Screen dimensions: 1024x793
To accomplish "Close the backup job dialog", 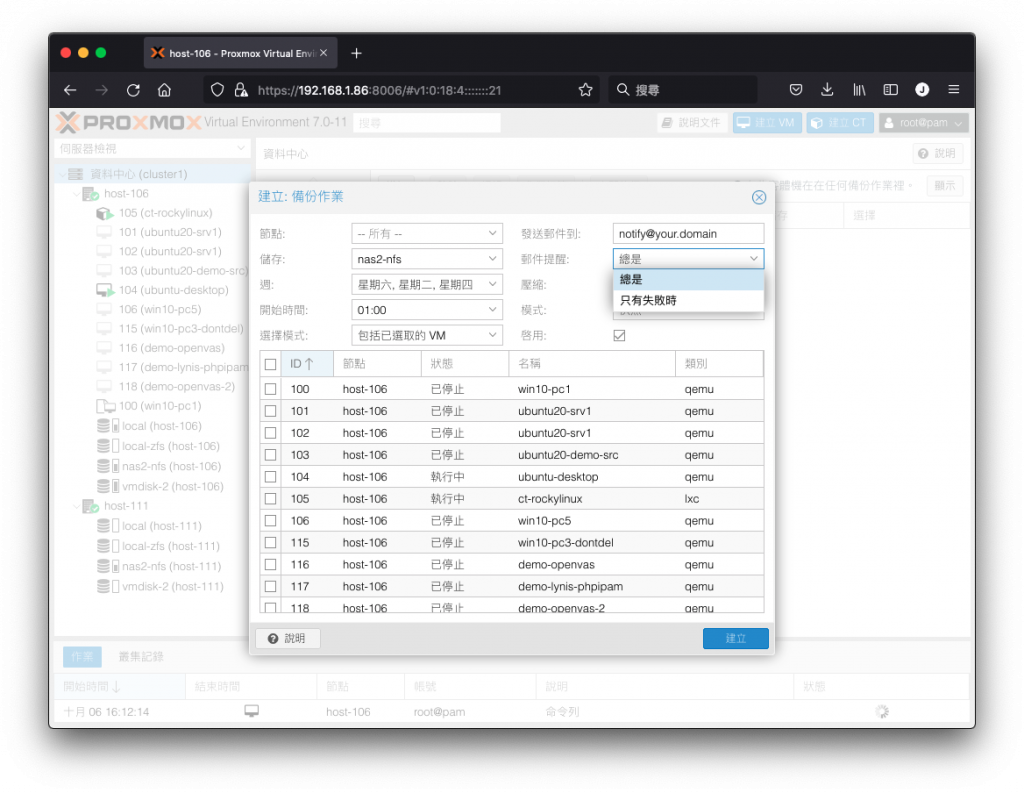I will tap(758, 197).
